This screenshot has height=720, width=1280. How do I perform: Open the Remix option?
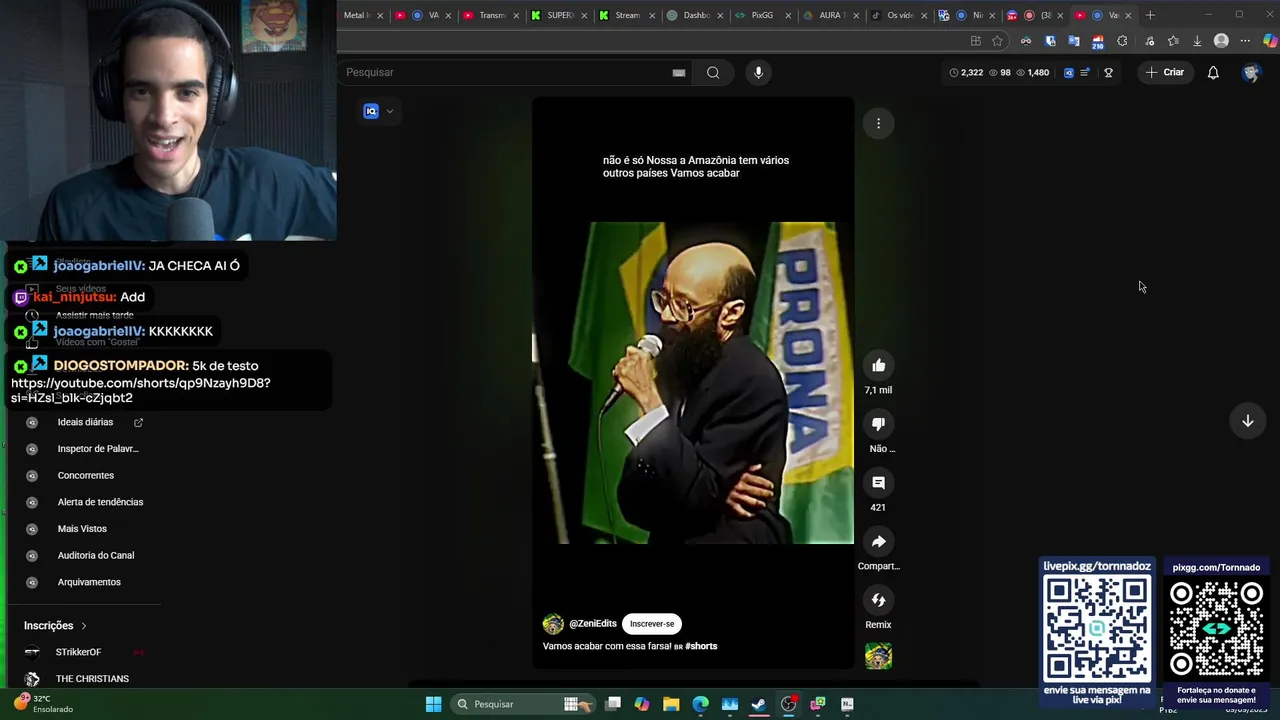coord(878,600)
